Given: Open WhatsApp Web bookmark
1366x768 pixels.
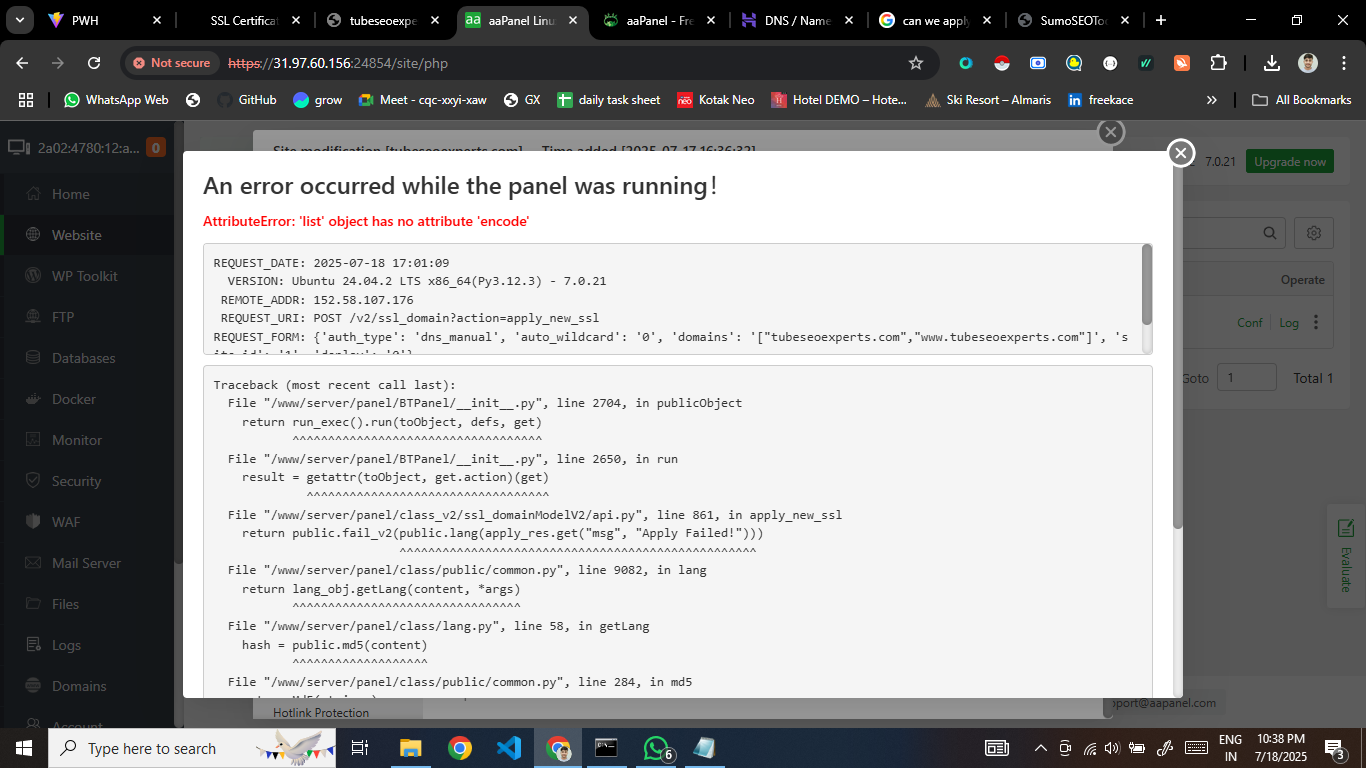Looking at the screenshot, I should coord(116,100).
